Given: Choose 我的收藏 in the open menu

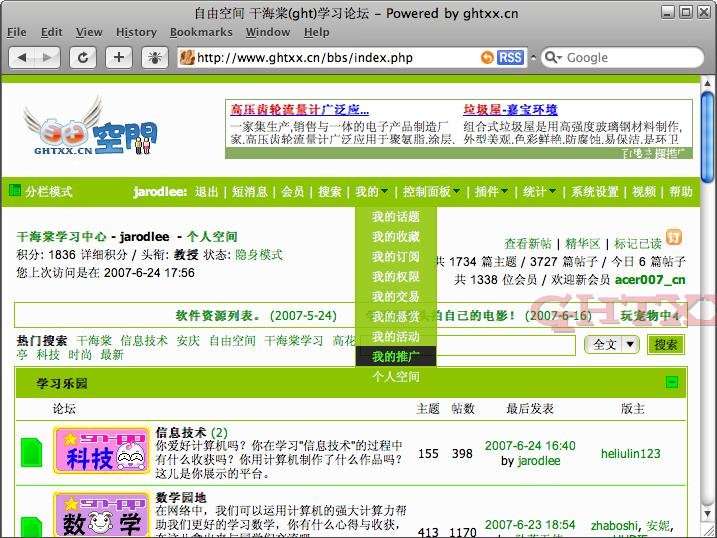Looking at the screenshot, I should [x=395, y=237].
